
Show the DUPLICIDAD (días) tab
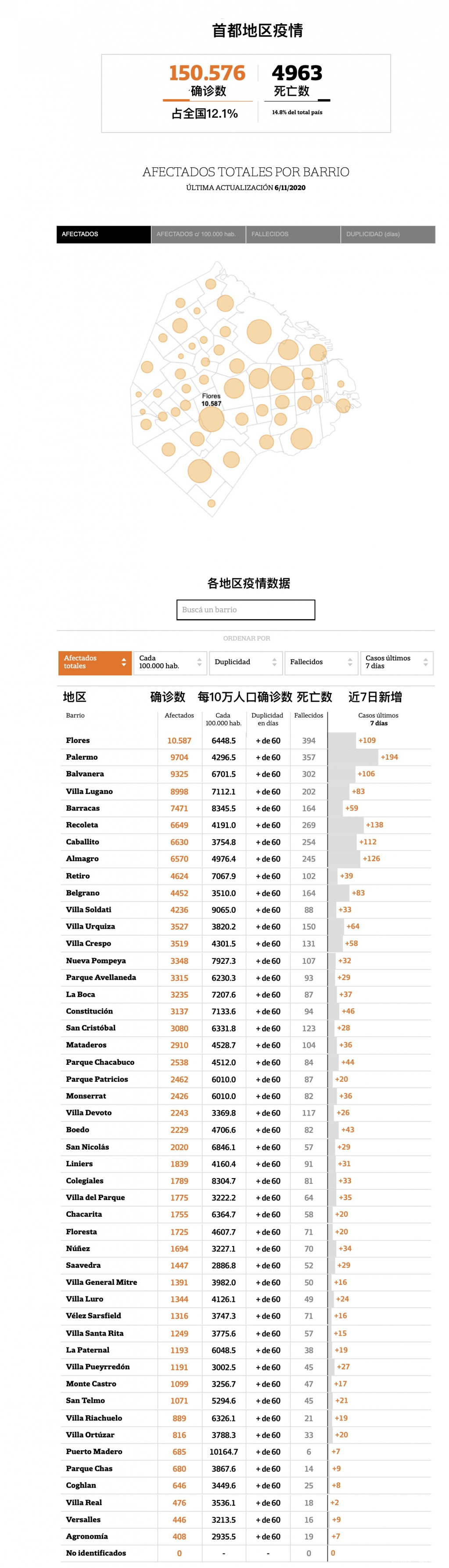[x=388, y=234]
